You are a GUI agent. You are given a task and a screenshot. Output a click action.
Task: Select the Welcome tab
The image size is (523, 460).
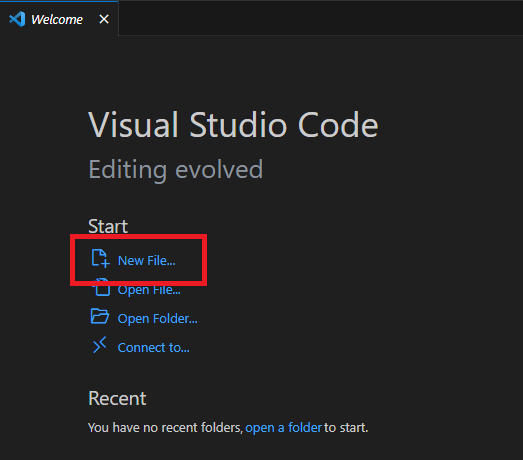pos(59,18)
